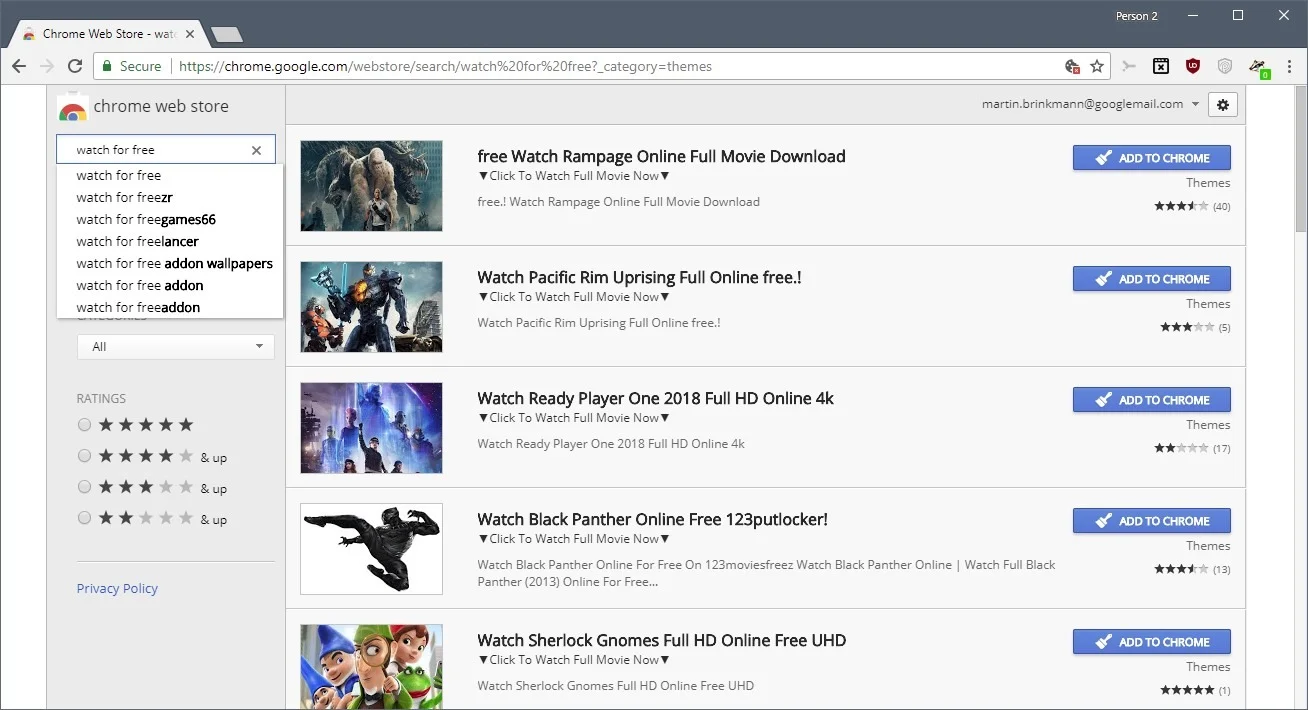Open the Sherlock Gnomes thumbnail

coord(371,667)
